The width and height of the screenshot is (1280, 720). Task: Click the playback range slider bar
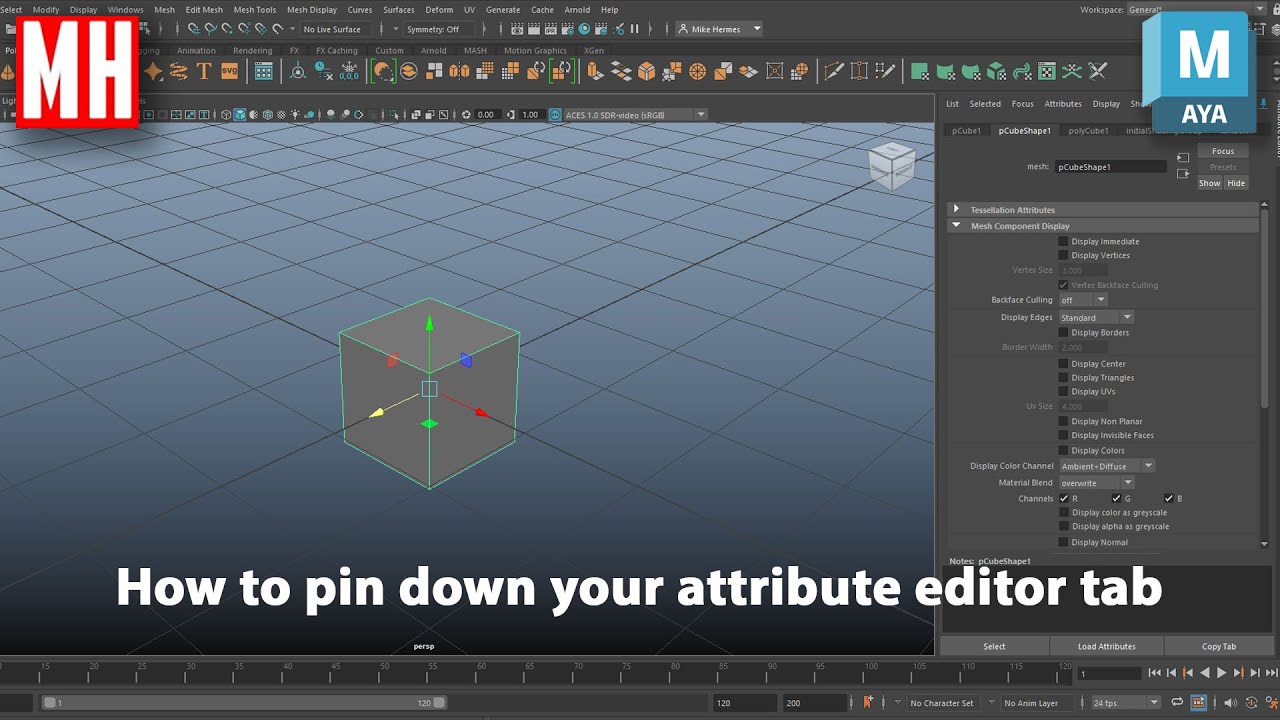pos(244,703)
